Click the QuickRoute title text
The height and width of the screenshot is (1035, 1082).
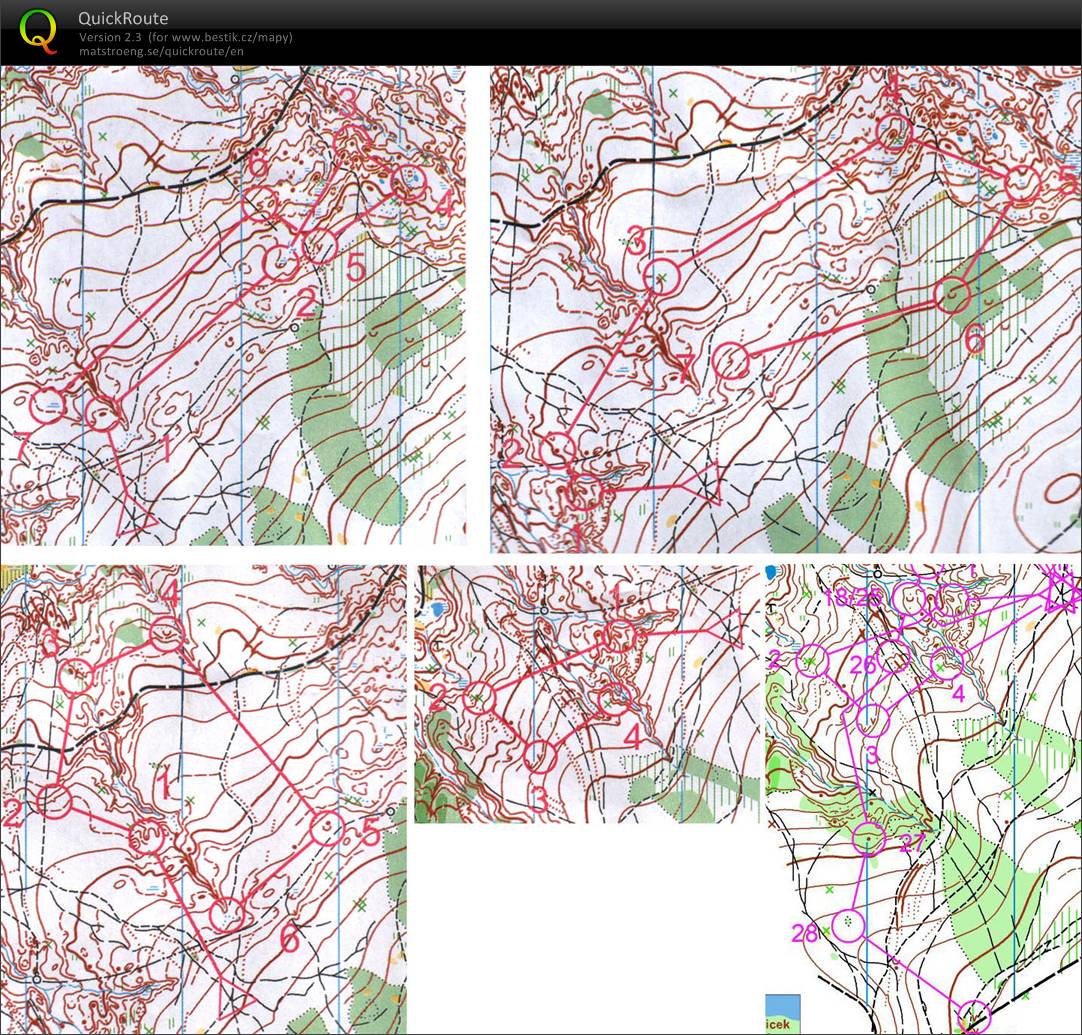pos(123,18)
